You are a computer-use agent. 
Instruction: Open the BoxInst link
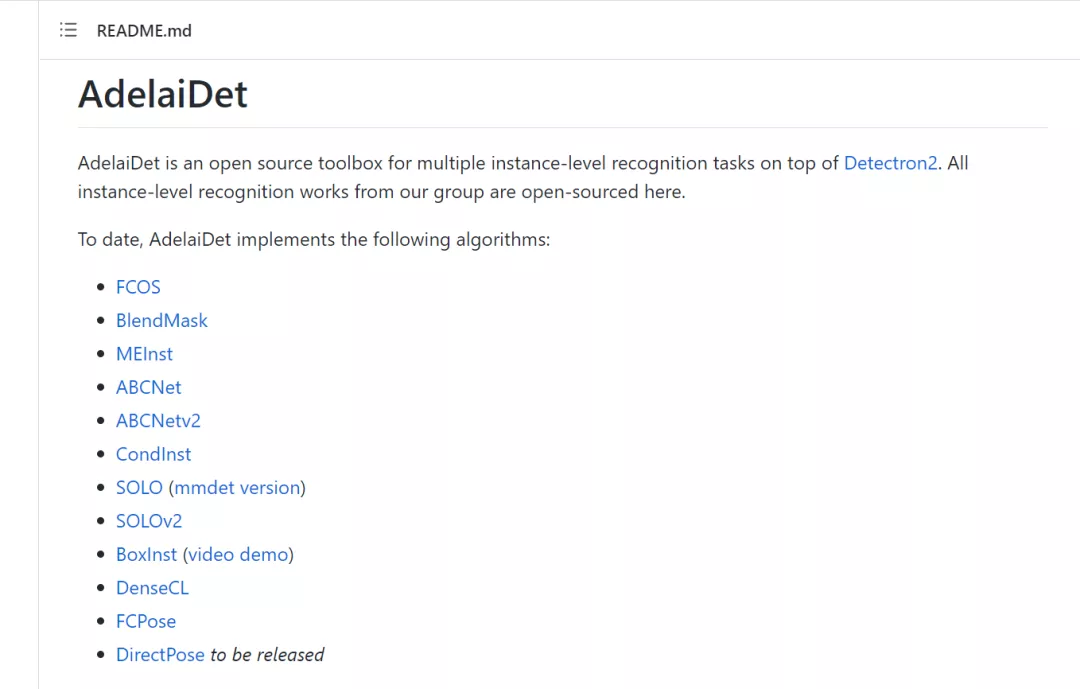(x=146, y=555)
